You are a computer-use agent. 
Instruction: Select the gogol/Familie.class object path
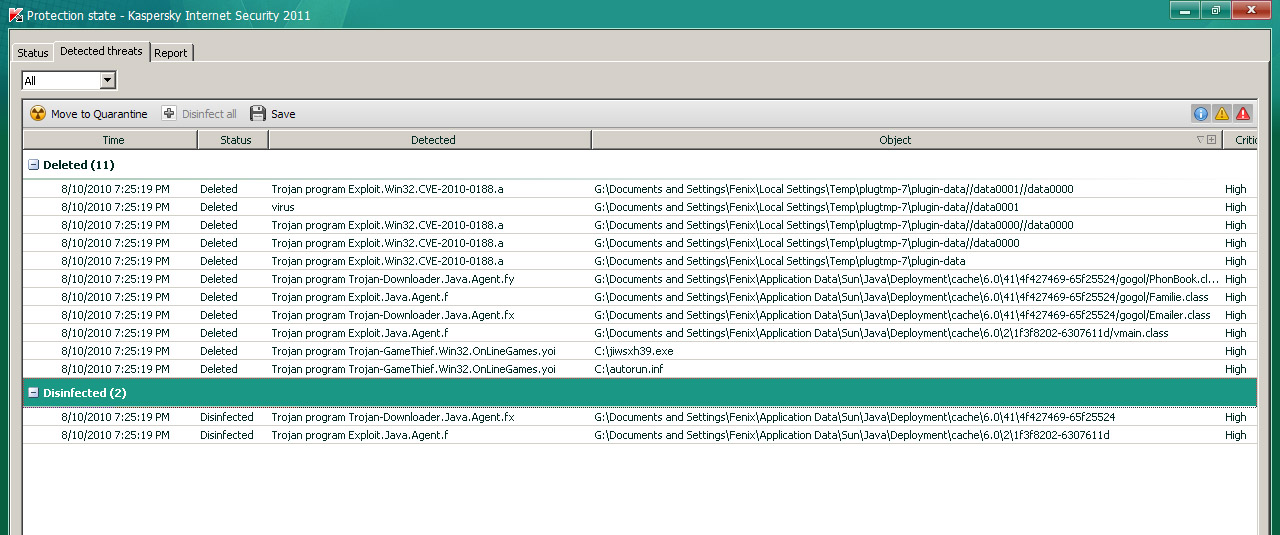tap(901, 297)
